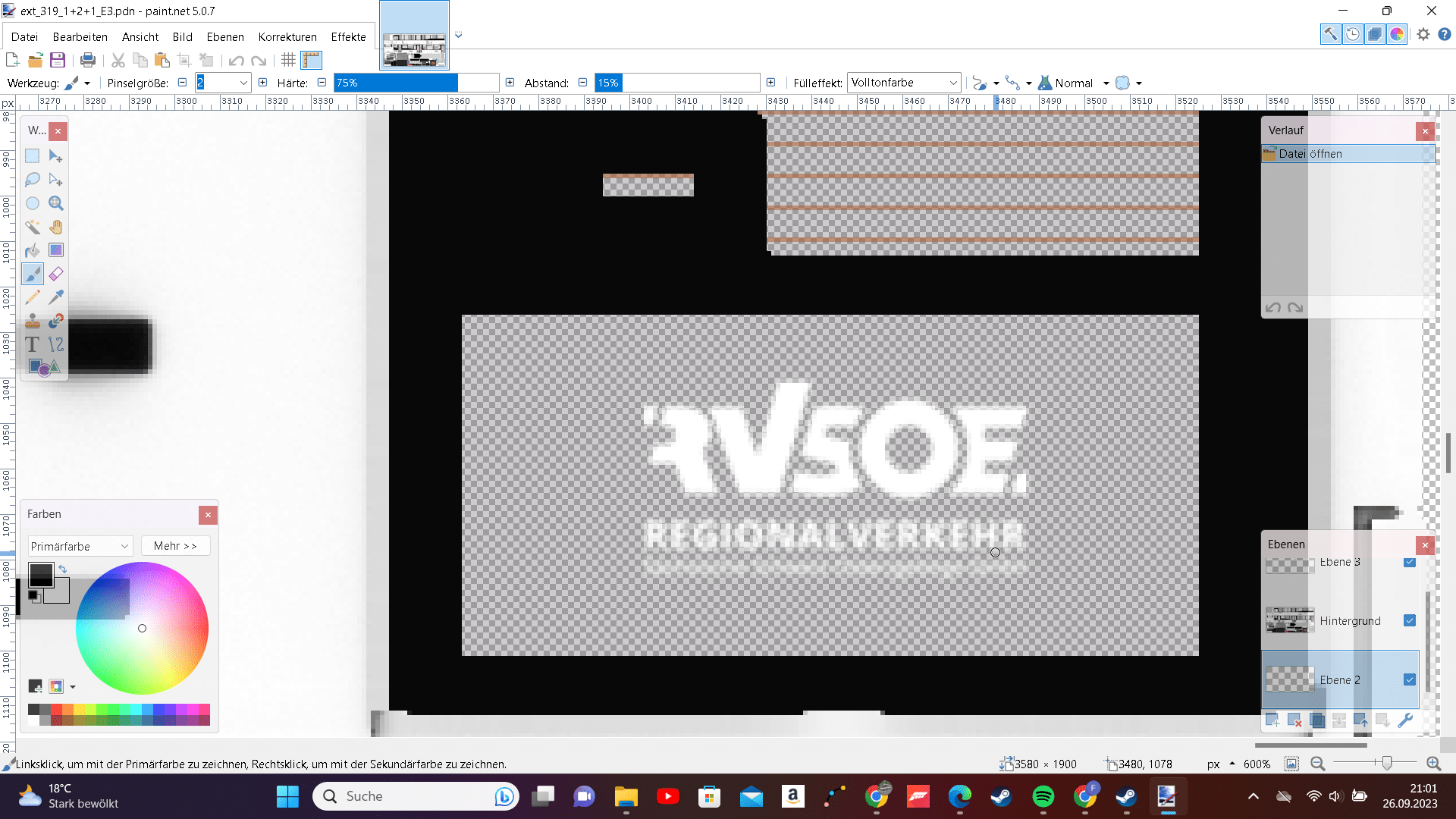Click the Mehr >> button
Viewport: 1456px width, 819px height.
point(175,546)
